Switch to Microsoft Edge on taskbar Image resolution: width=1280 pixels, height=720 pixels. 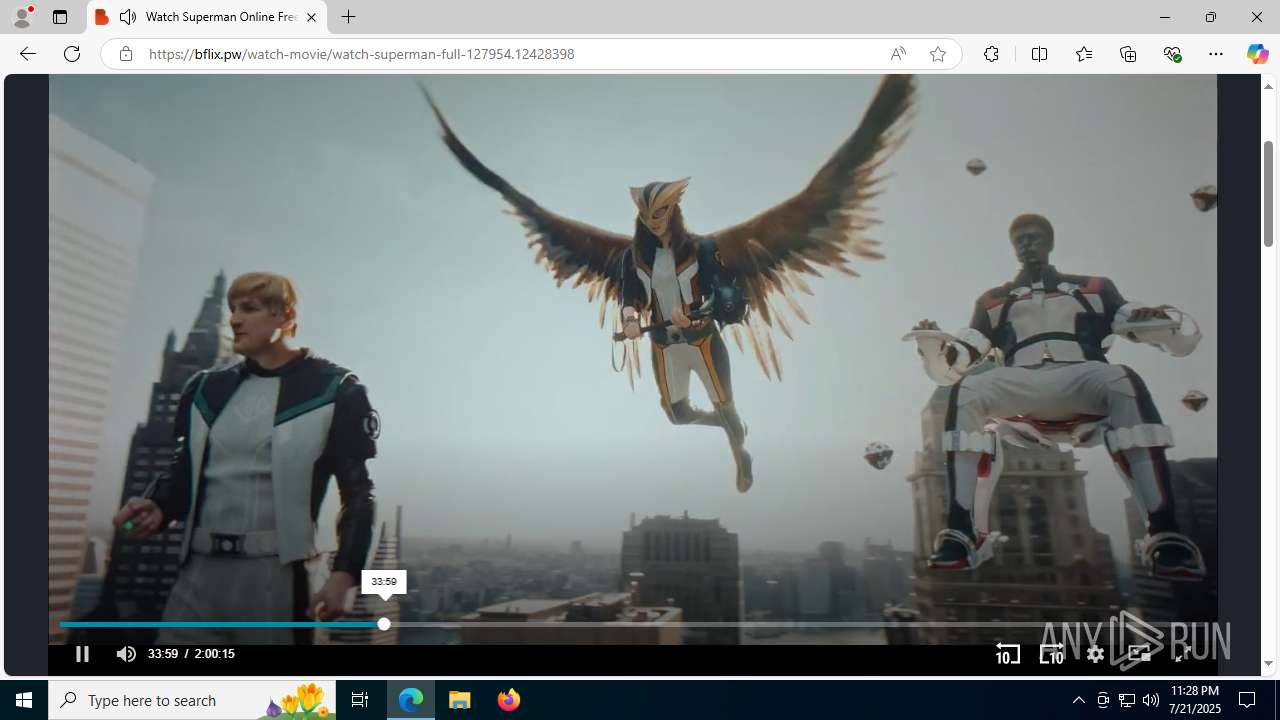412,700
